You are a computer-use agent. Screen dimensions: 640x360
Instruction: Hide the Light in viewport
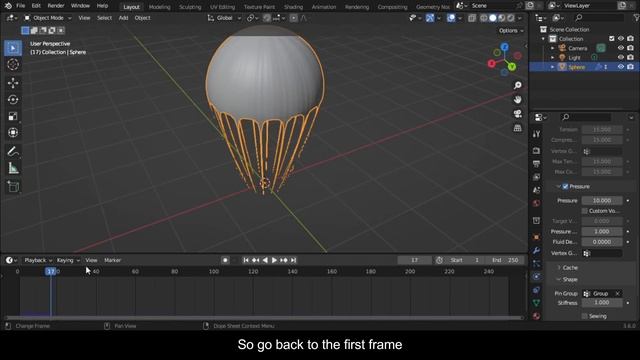coord(621,57)
